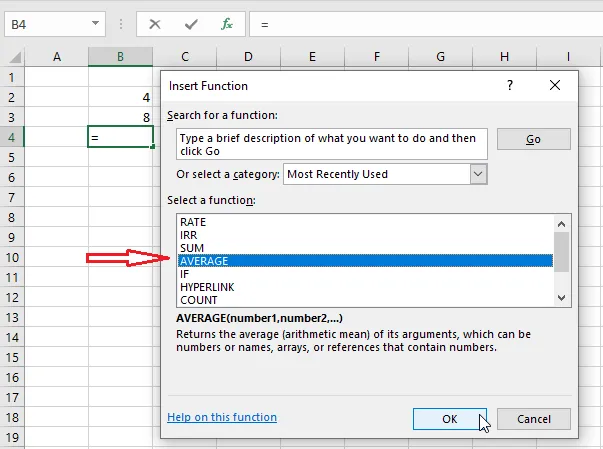Click the function list scroll down arrow
Screen dimensions: 603x449
tap(561, 298)
